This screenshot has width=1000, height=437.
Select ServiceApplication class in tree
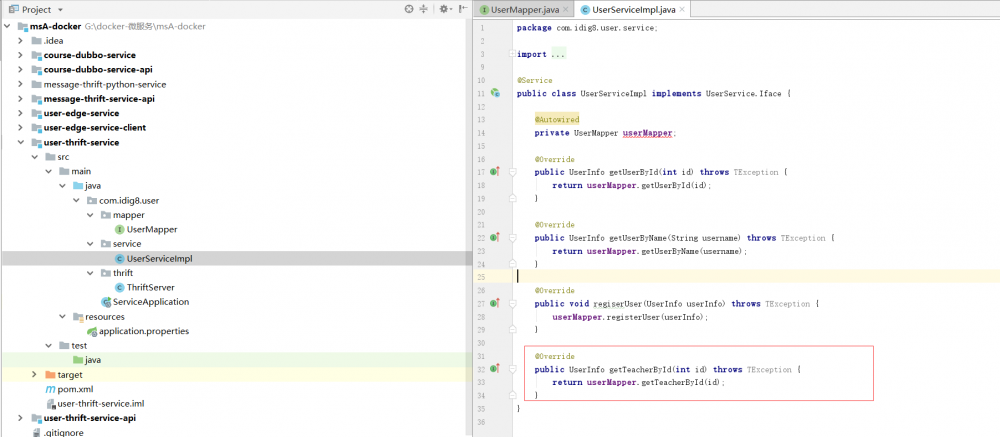pyautogui.click(x=150, y=301)
